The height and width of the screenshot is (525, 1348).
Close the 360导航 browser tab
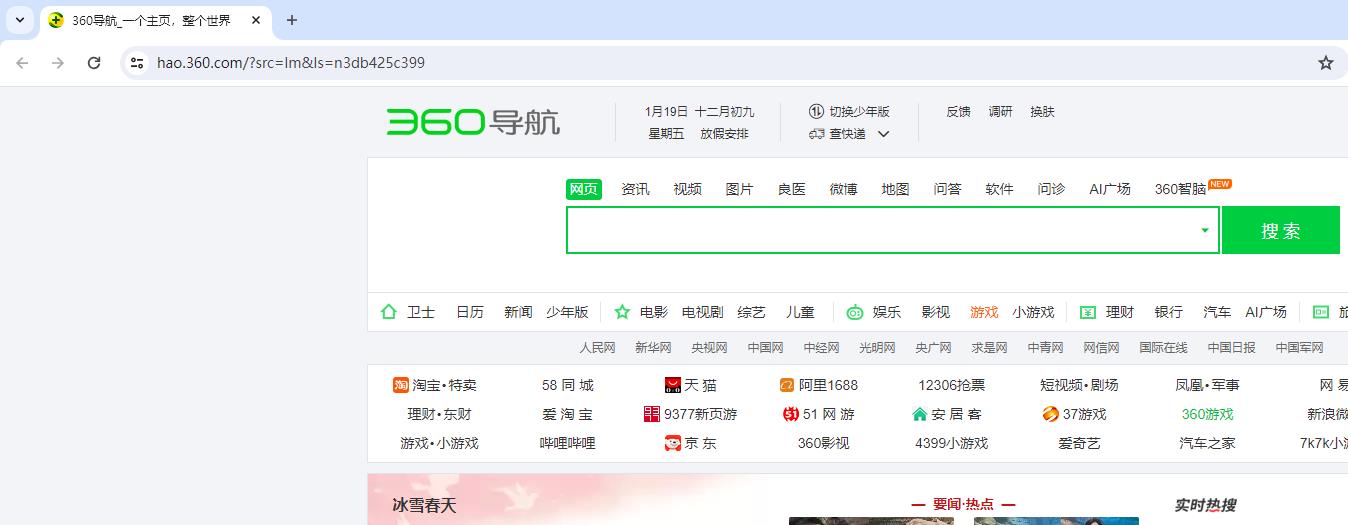coord(257,20)
